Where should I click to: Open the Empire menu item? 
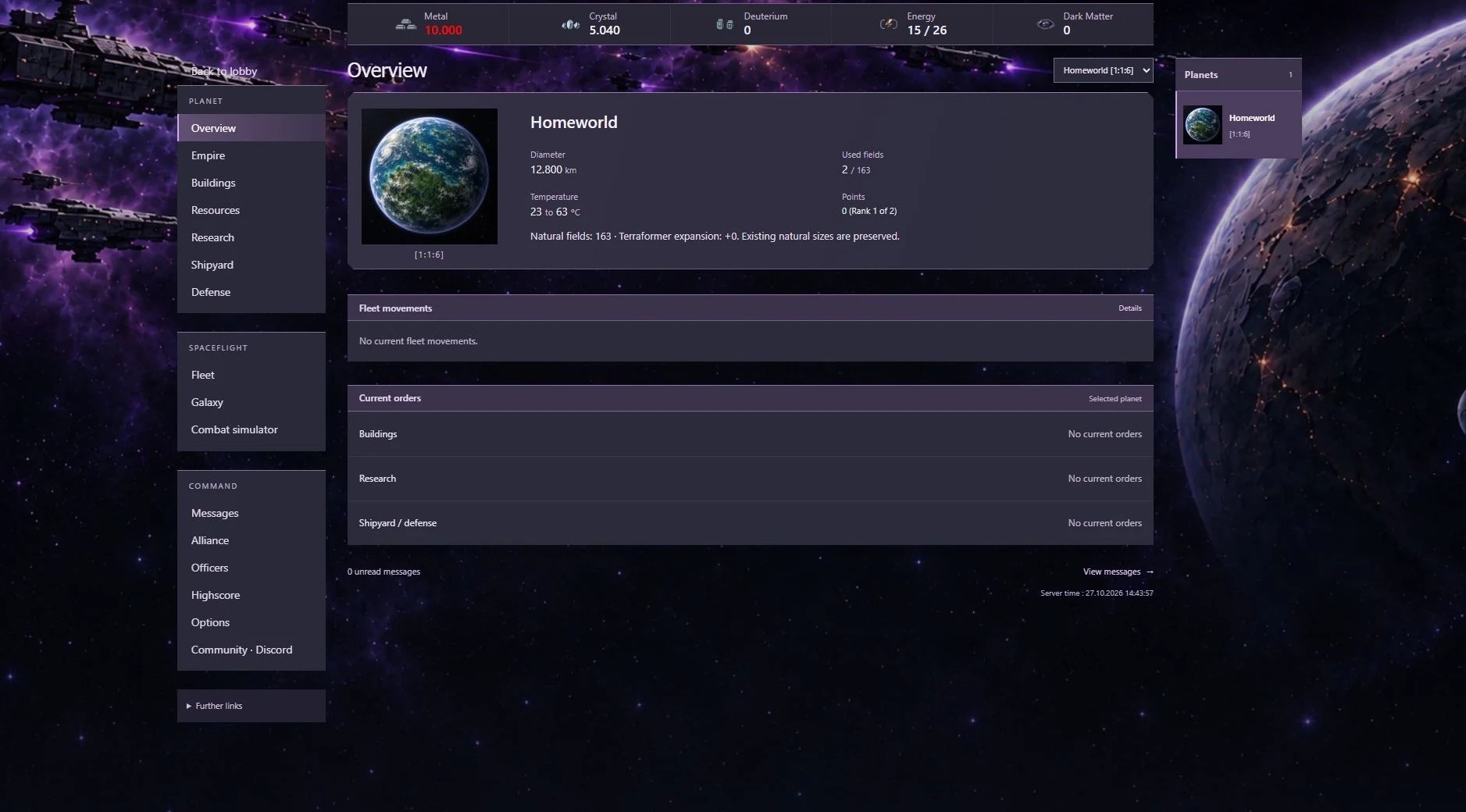click(251, 155)
